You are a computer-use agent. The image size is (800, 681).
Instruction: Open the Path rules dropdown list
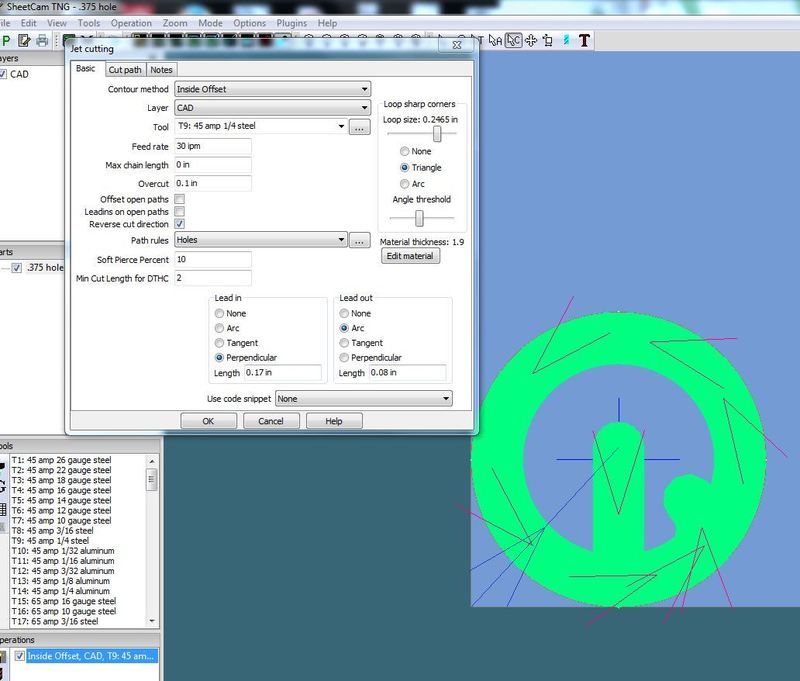pos(259,240)
